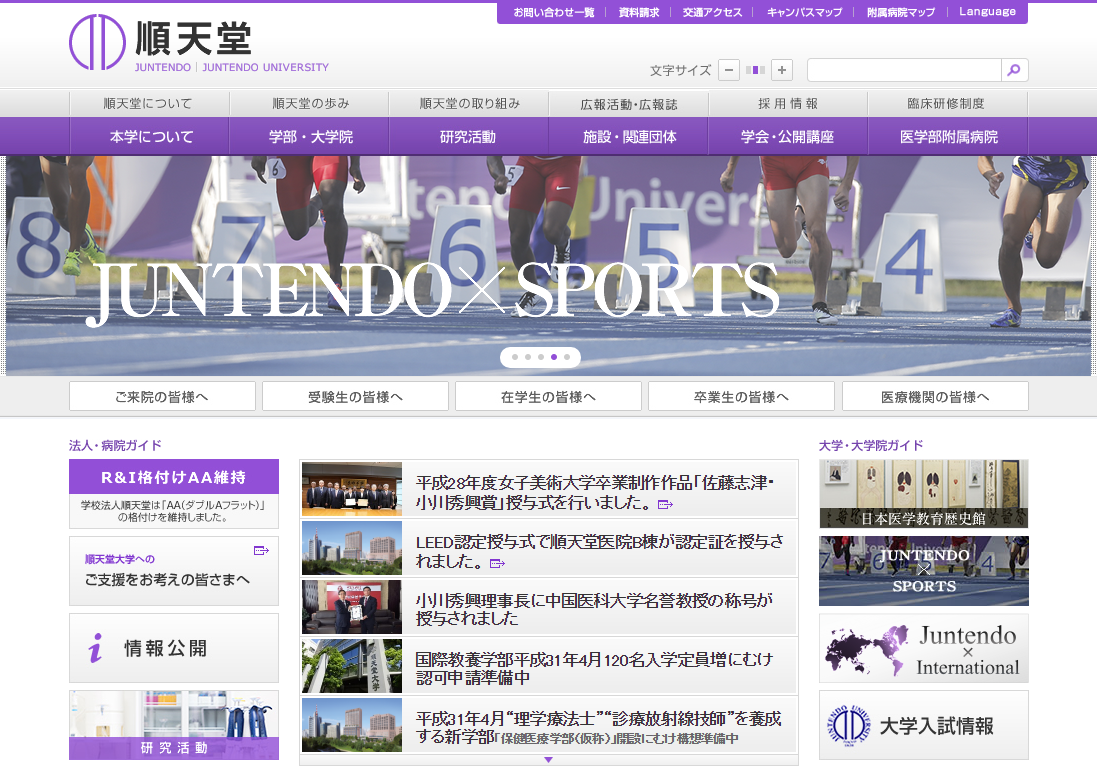Image resolution: width=1097 pixels, height=766 pixels.
Task: Click ご来院の皆様へ button
Action: (162, 397)
